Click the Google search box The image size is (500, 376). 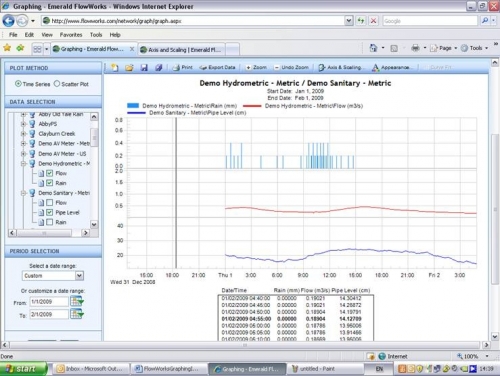[x=430, y=21]
